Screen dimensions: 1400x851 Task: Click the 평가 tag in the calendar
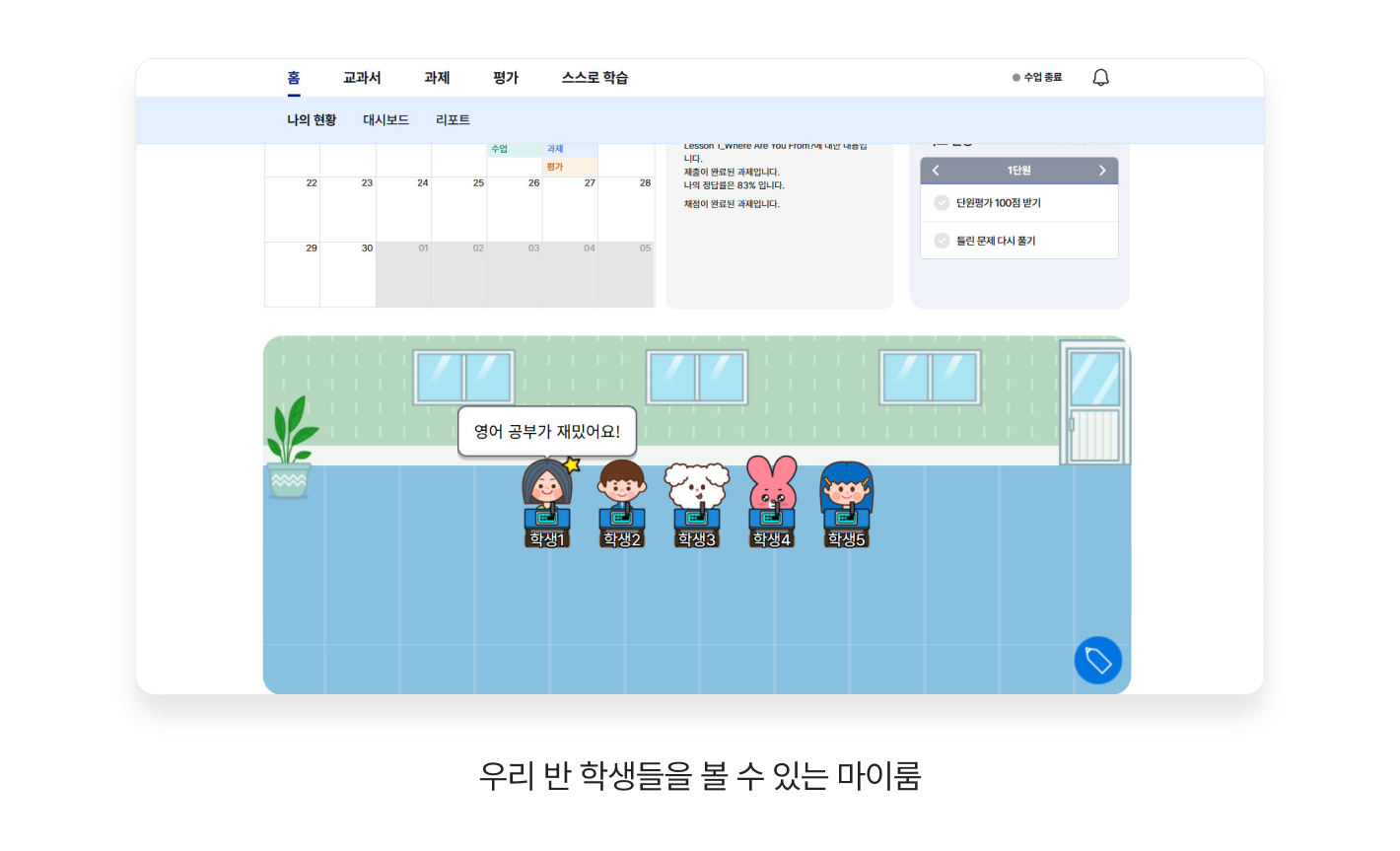(555, 167)
